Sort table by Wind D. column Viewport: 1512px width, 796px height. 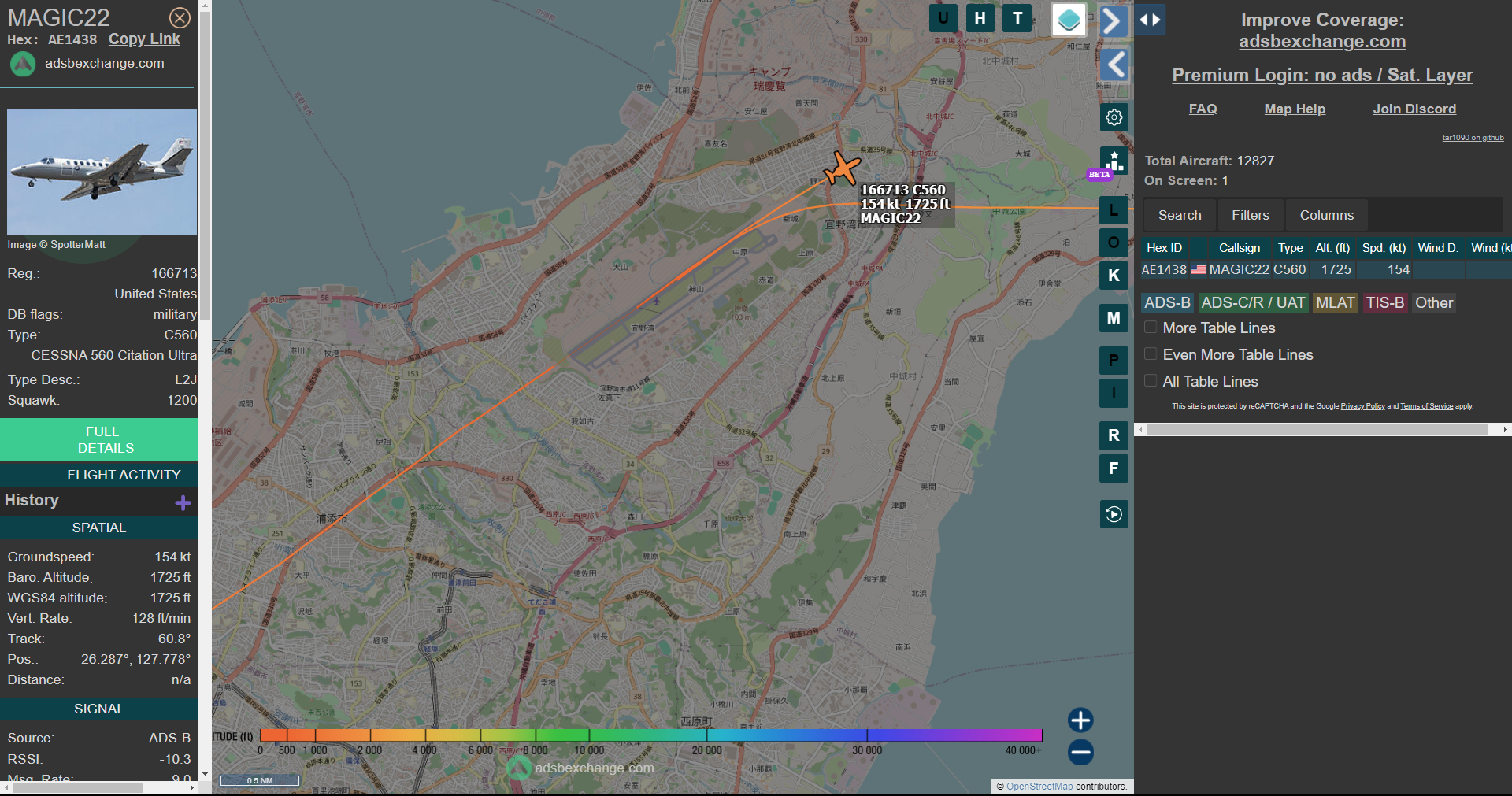coord(1438,248)
